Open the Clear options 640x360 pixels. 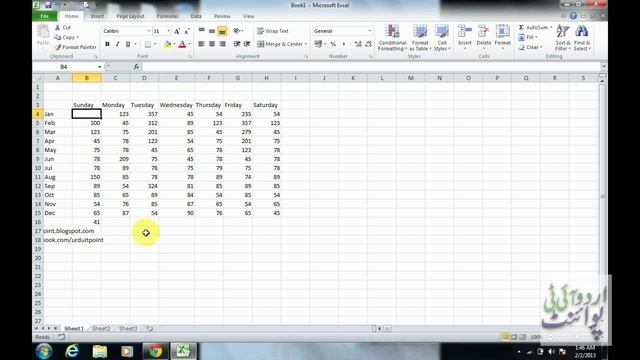pos(530,47)
